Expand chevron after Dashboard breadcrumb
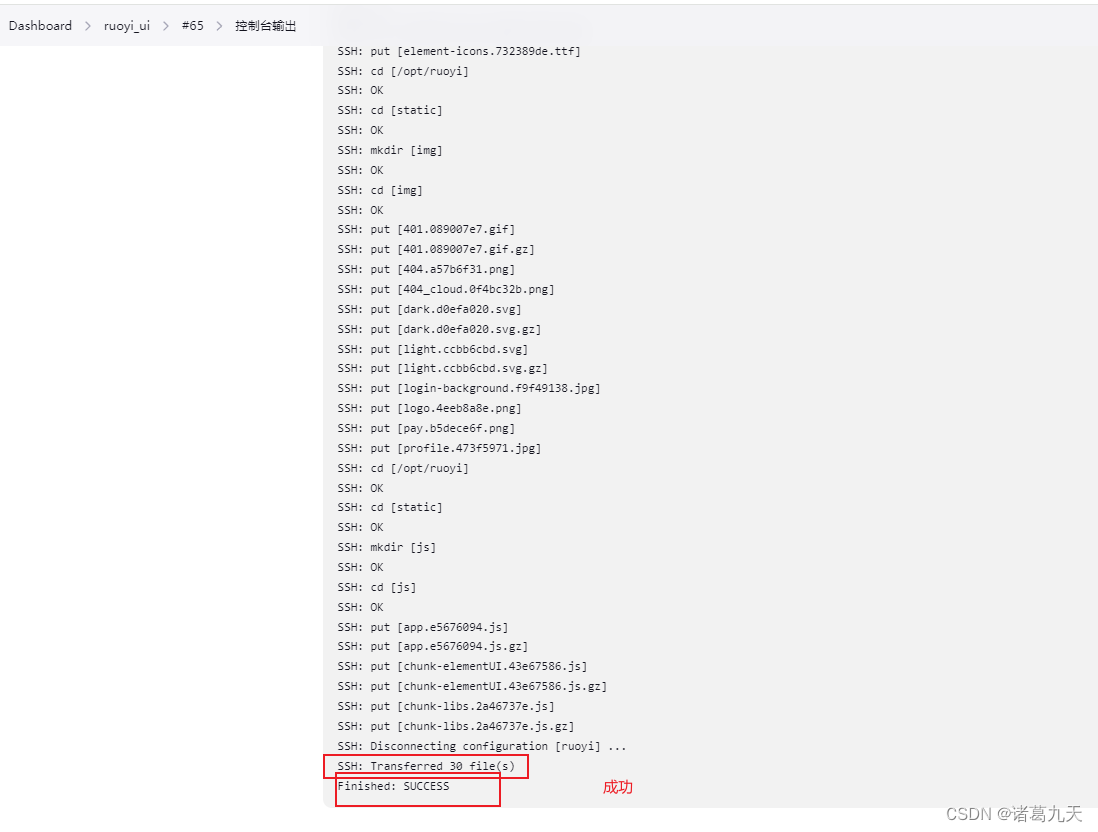Screen dimensions: 1098x832 (x=88, y=26)
